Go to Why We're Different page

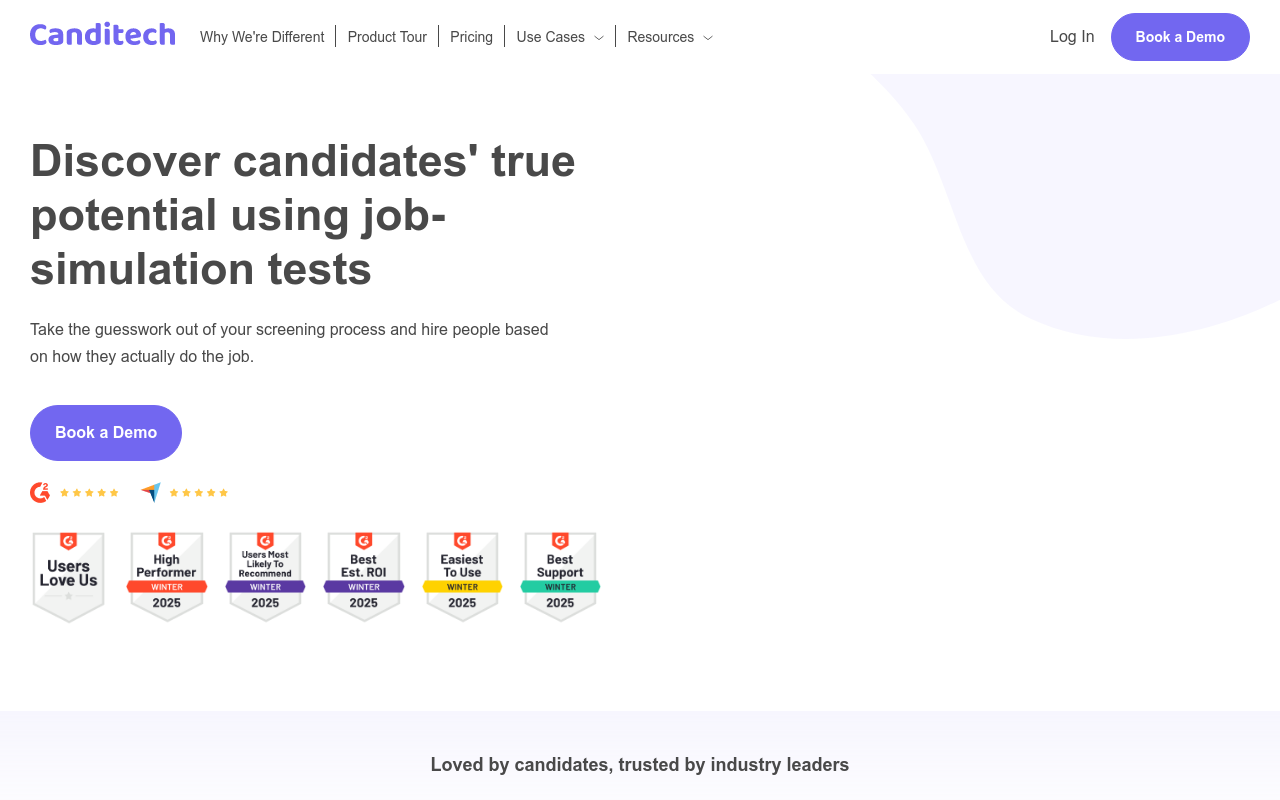pos(262,37)
